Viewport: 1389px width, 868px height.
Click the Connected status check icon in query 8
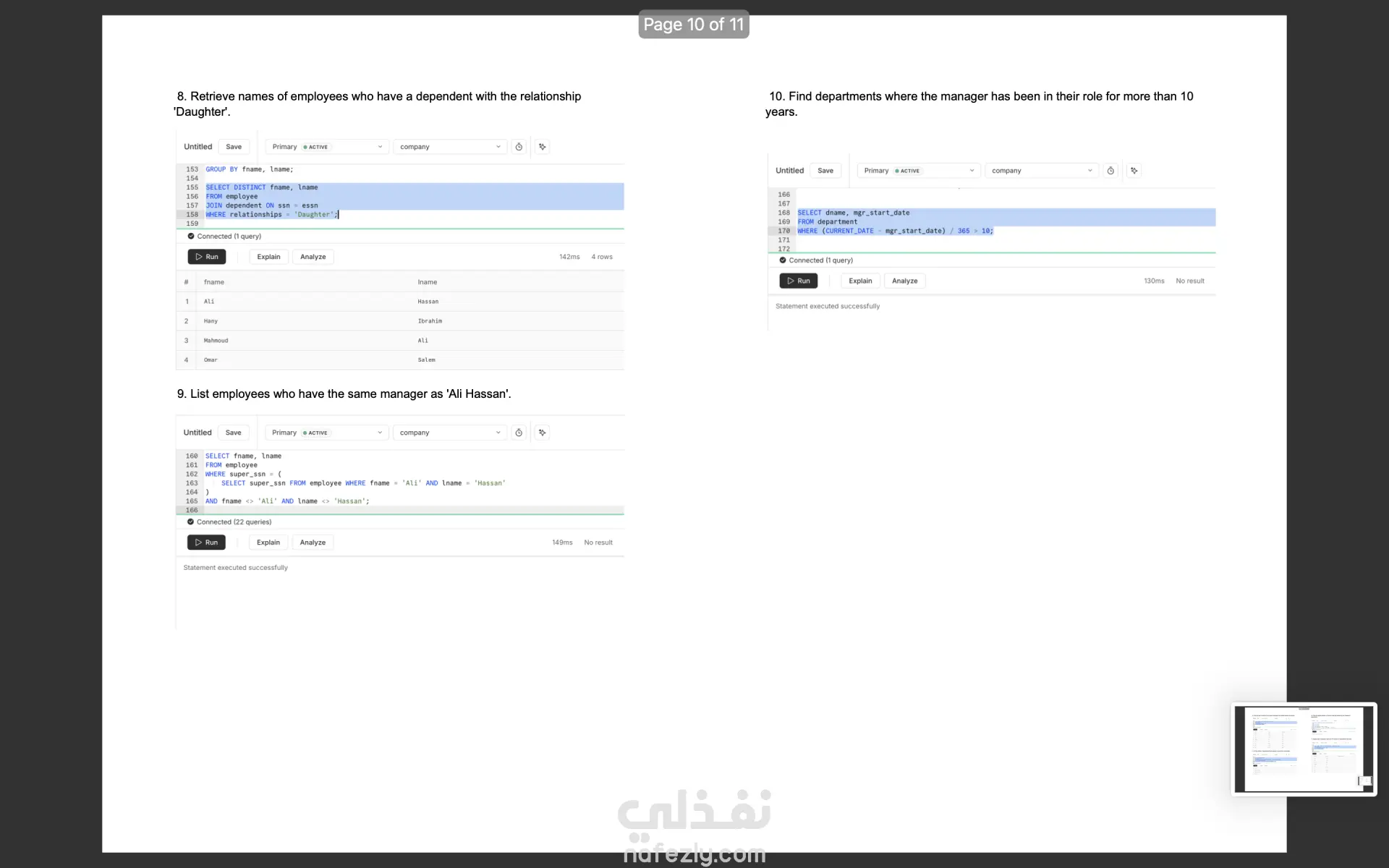(x=191, y=236)
